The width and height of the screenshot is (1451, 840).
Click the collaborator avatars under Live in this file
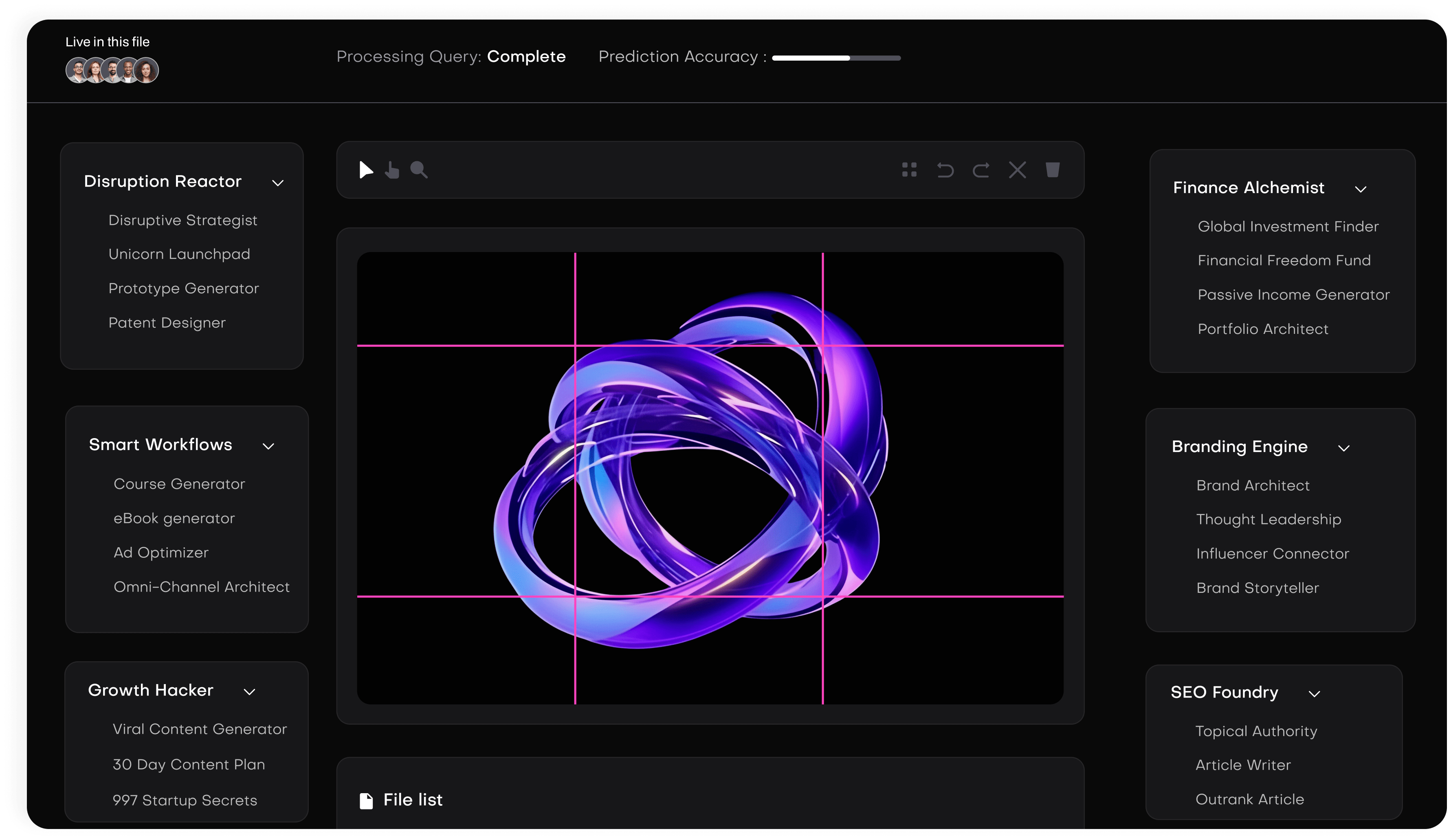click(x=112, y=70)
